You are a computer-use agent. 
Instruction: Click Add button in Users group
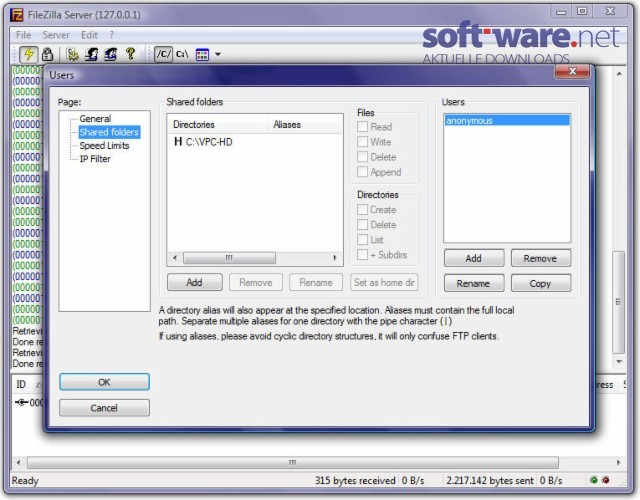tap(474, 258)
